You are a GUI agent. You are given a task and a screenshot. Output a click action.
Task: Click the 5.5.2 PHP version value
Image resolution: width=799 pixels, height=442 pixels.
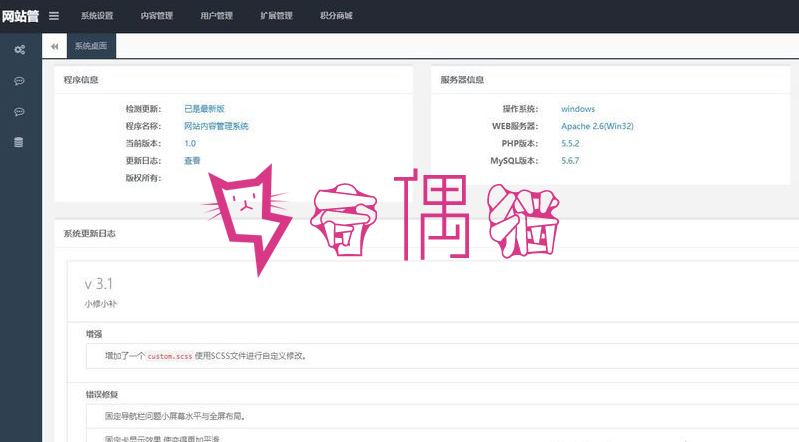(570, 143)
